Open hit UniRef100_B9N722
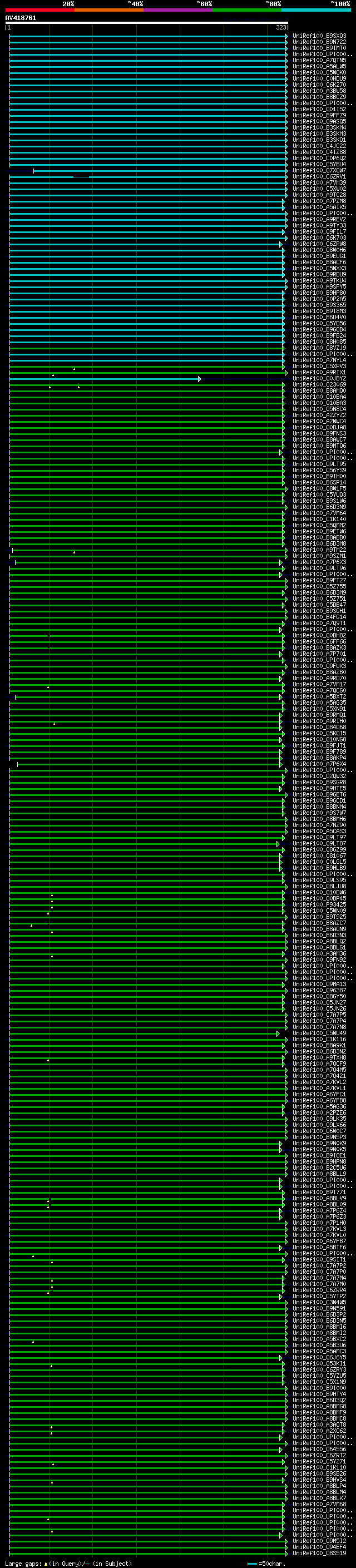Image resolution: width=356 pixels, height=1568 pixels. click(319, 42)
